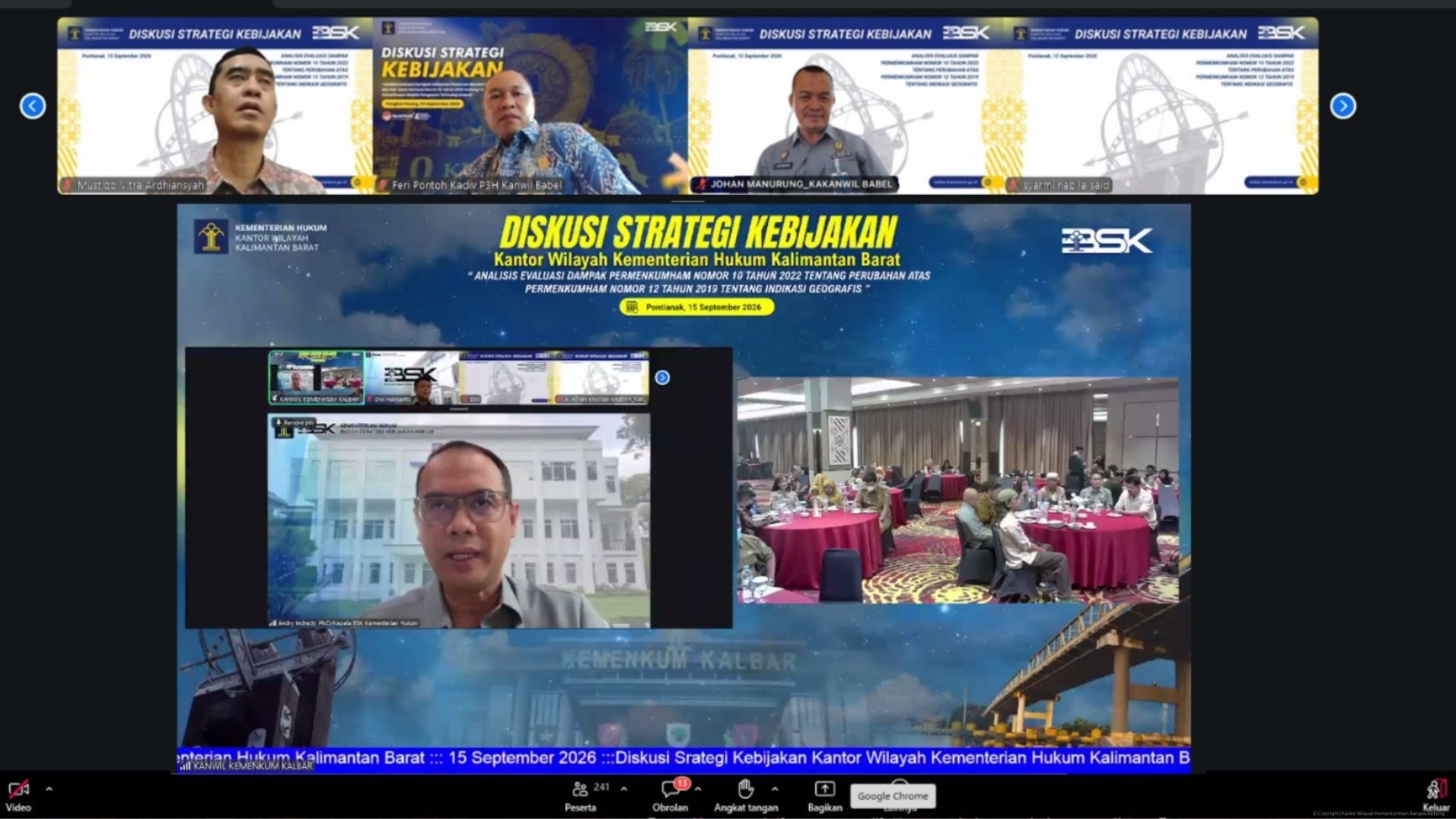Image resolution: width=1456 pixels, height=819 pixels.
Task: Click the speaker video in shared screen
Action: 459,521
